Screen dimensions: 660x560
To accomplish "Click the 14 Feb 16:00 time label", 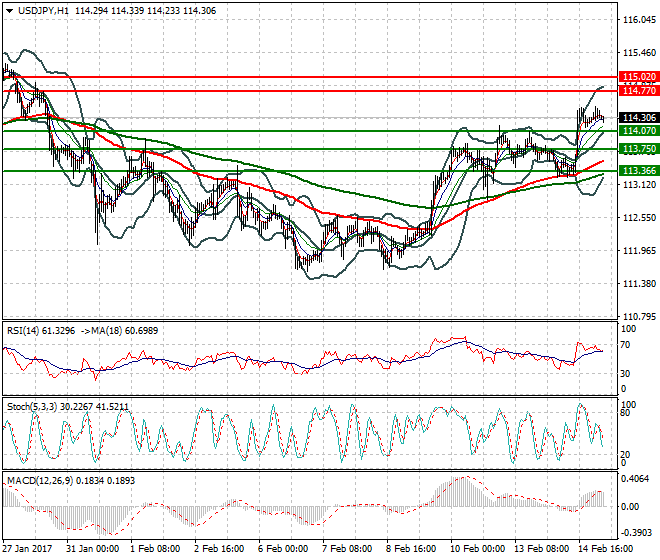I will tap(605, 549).
